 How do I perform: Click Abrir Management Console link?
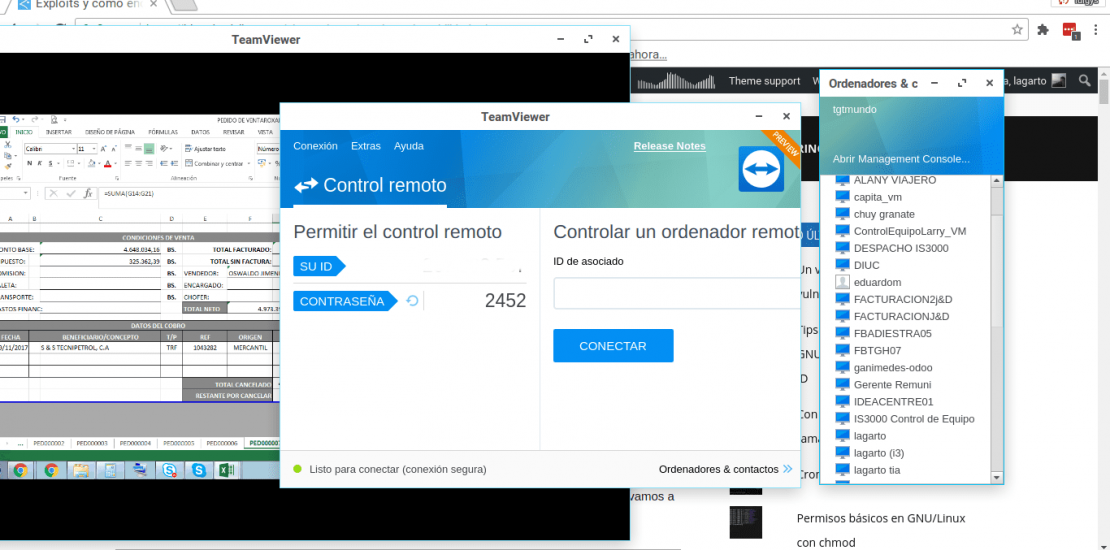point(901,158)
